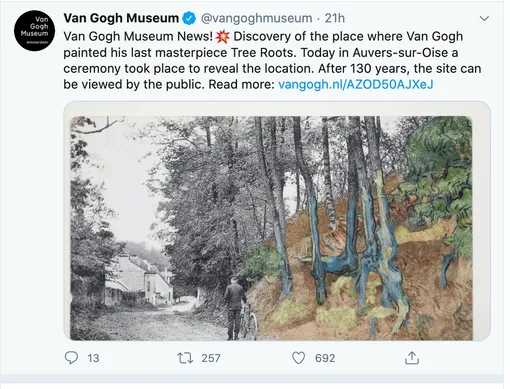
Task: Click the tweet text about Auvers-sur-Oise
Action: click(x=272, y=60)
